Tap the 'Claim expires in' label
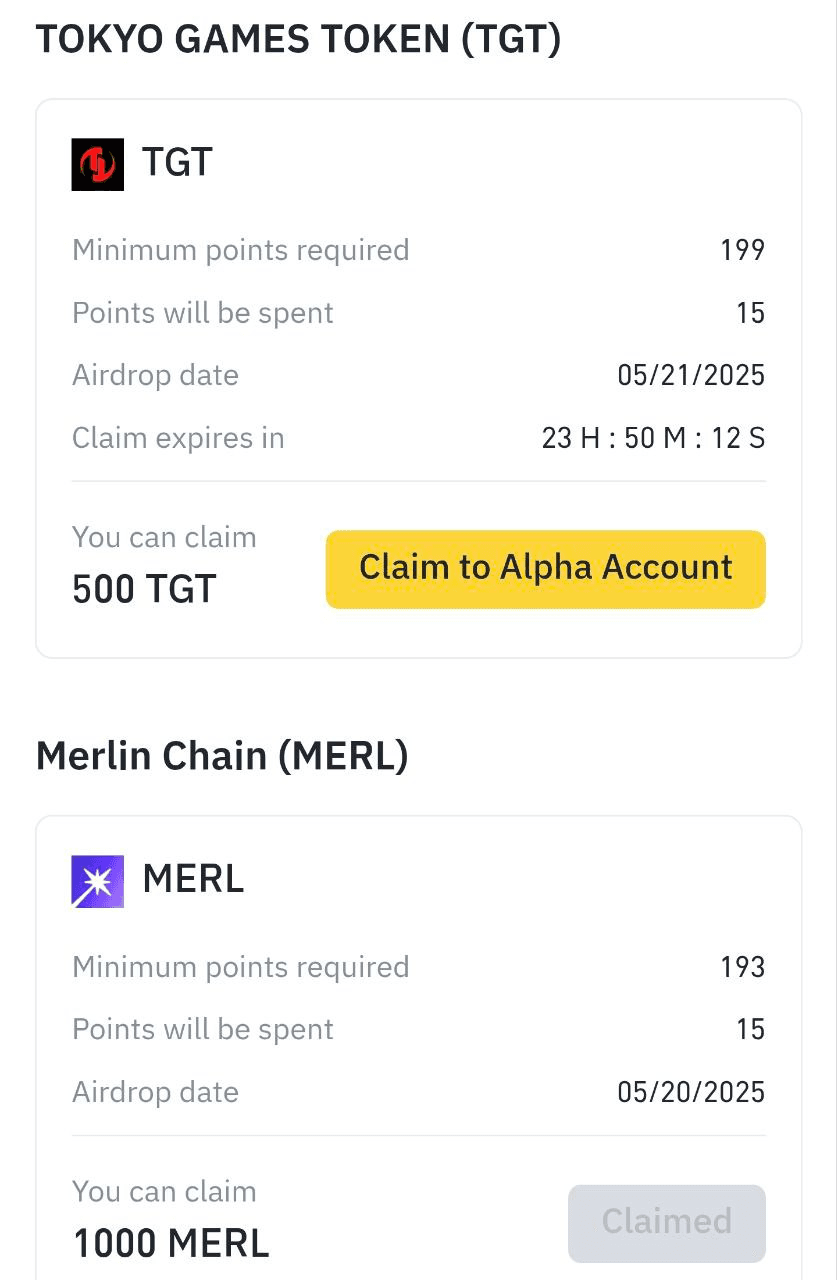Screen dimensions: 837x1280 [178, 438]
